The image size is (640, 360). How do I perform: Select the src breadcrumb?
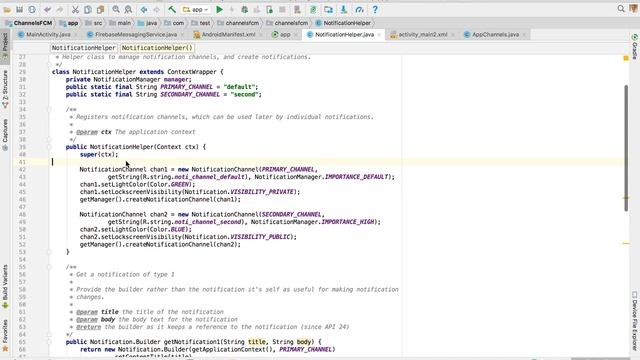tap(94, 23)
